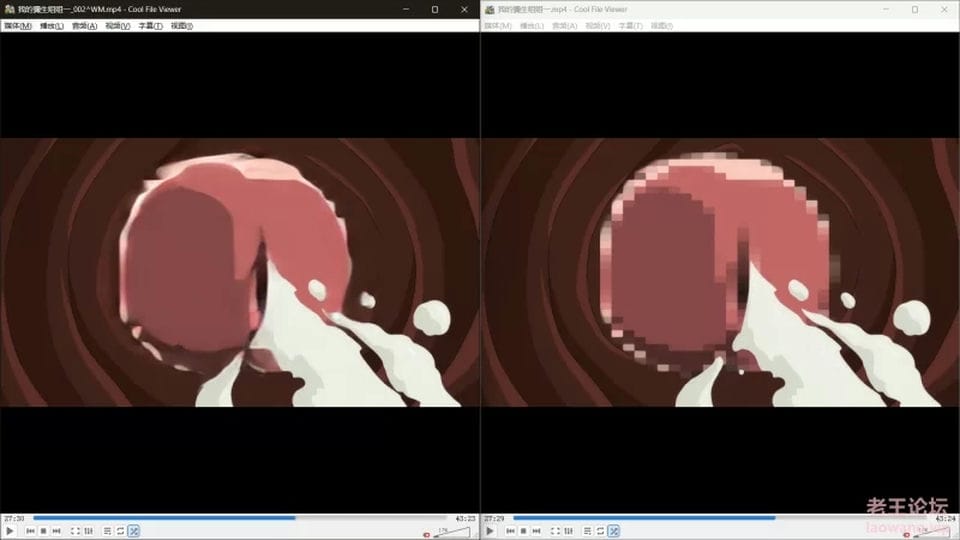The height and width of the screenshot is (540, 960).
Task: Open the 视图(I) menu in the right window
Action: (662, 26)
